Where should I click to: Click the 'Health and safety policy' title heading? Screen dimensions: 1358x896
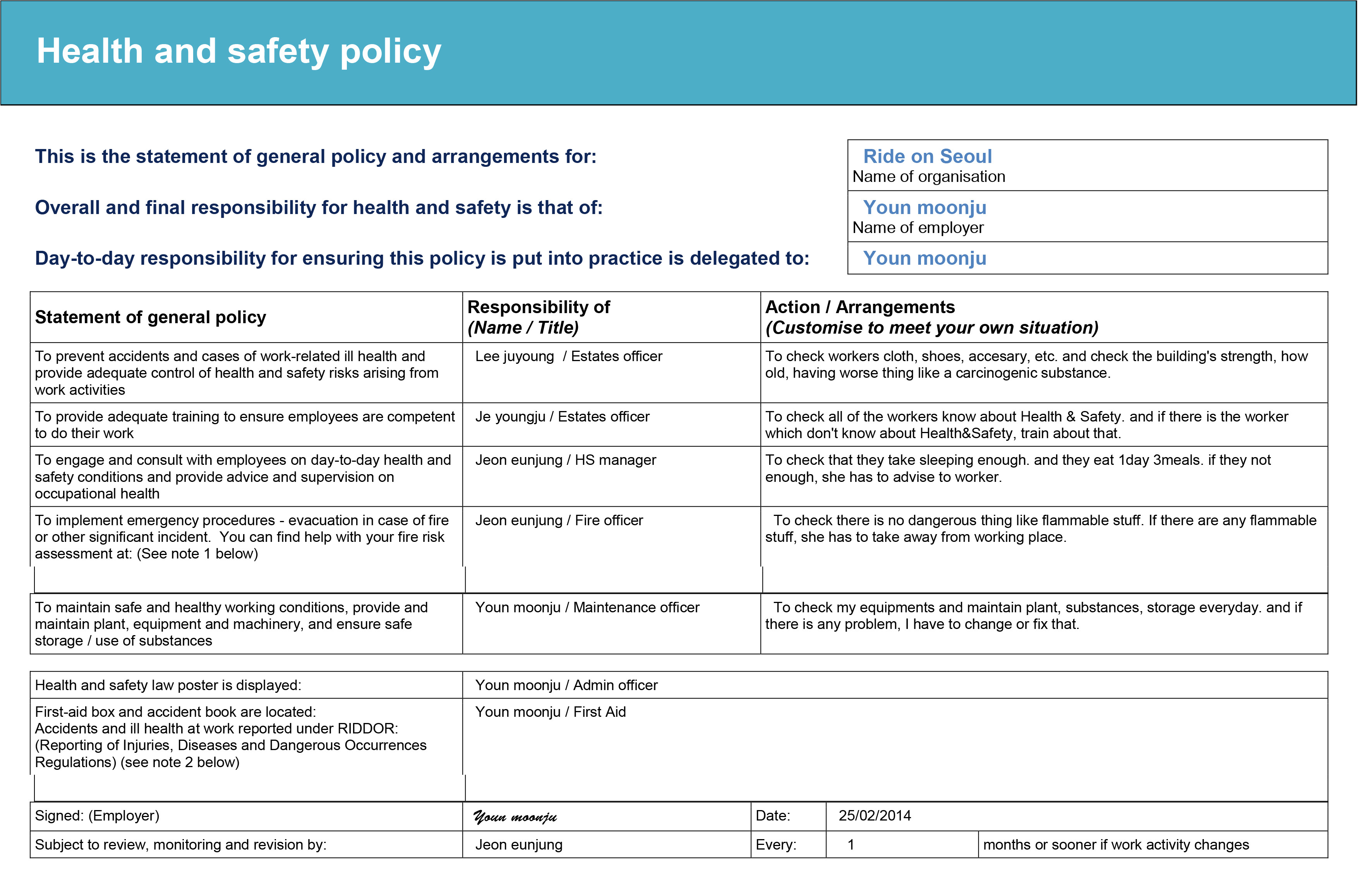coord(239,51)
